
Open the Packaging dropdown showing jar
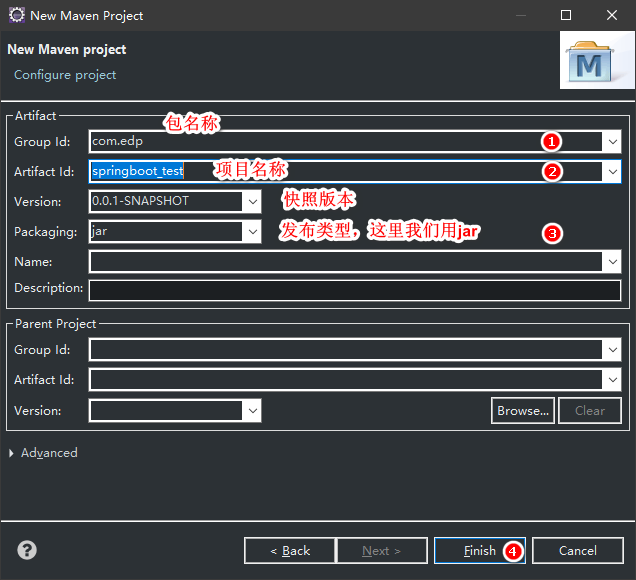pos(252,232)
